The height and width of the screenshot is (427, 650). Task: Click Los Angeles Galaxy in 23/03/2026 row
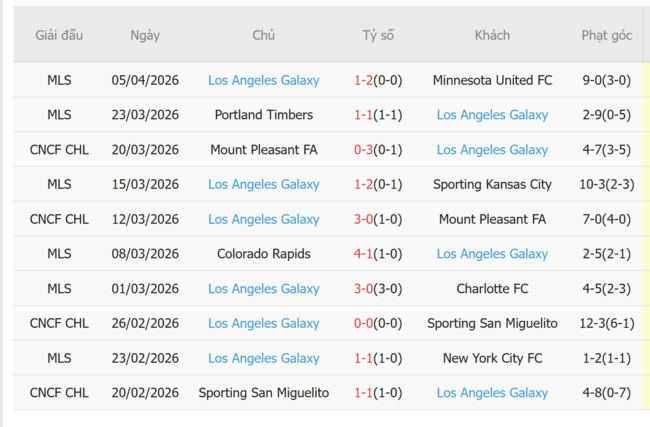point(492,115)
